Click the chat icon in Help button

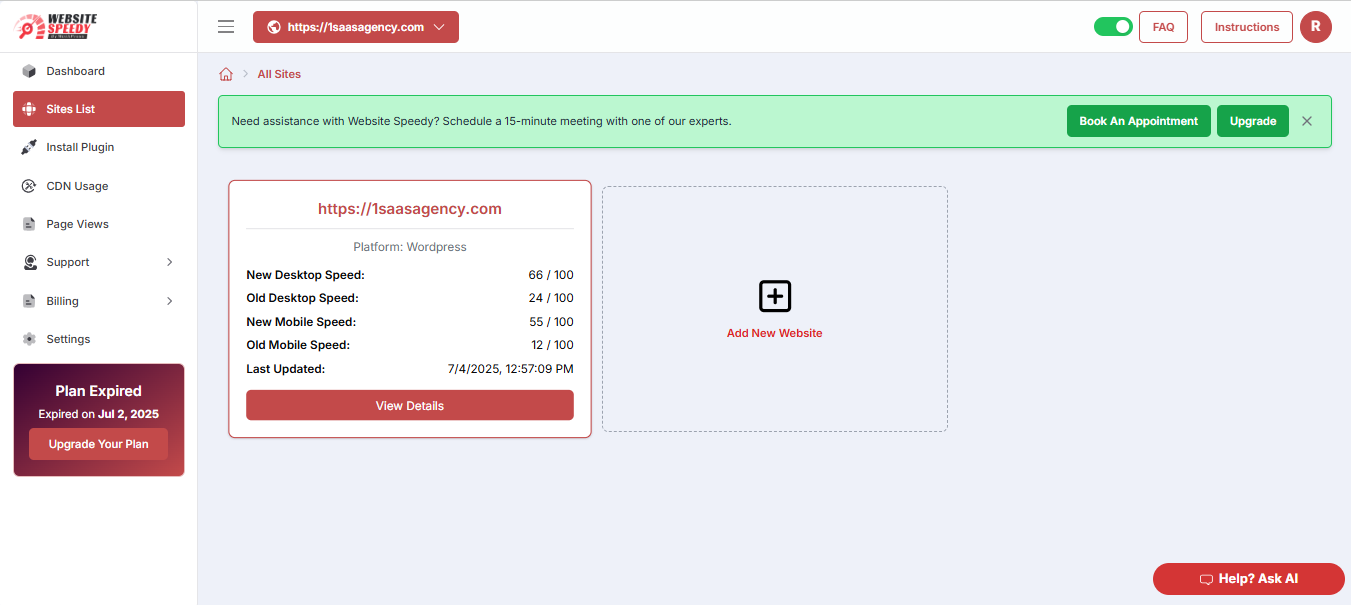click(1206, 579)
